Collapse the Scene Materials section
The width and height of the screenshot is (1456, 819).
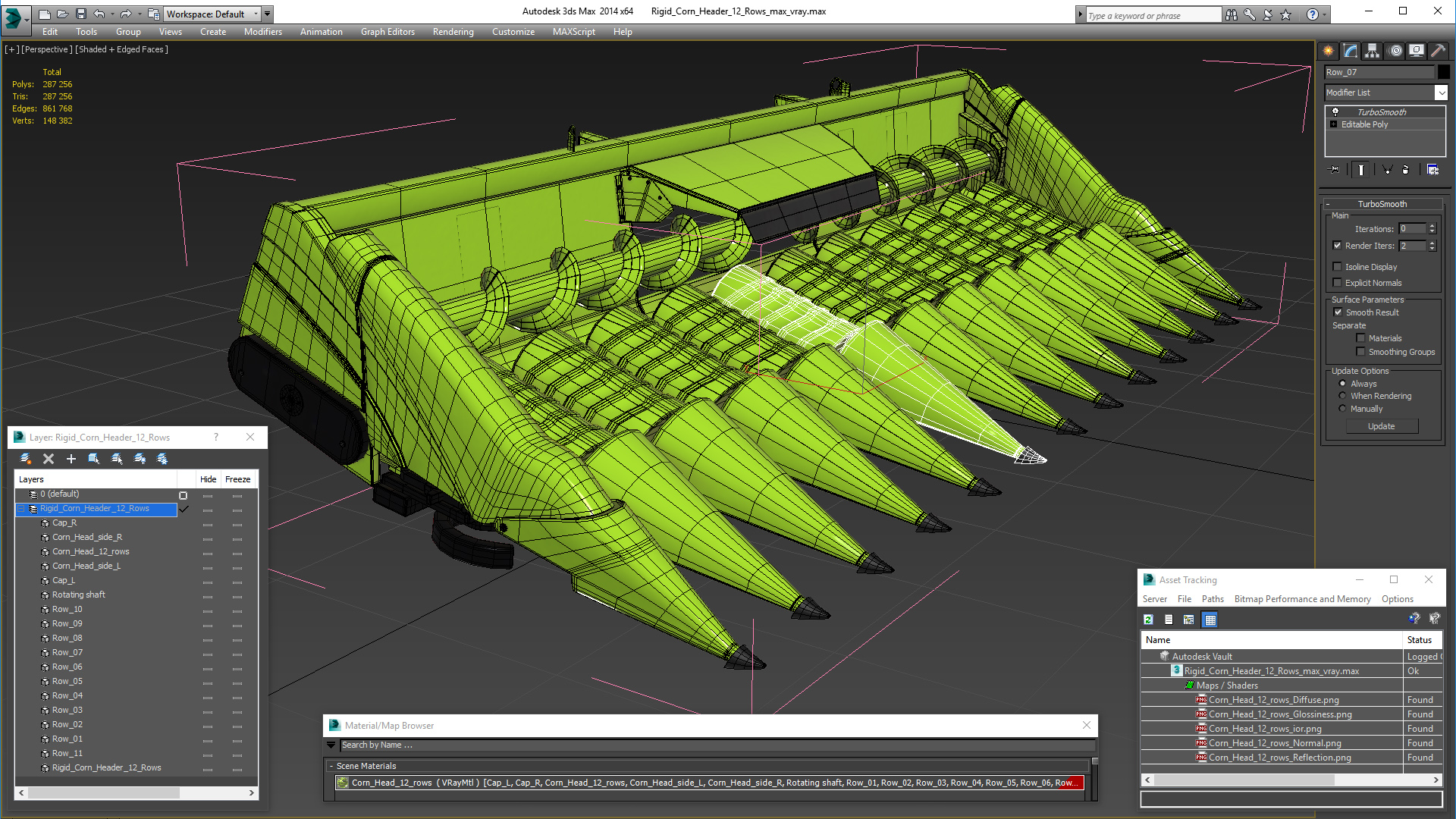pyautogui.click(x=331, y=766)
